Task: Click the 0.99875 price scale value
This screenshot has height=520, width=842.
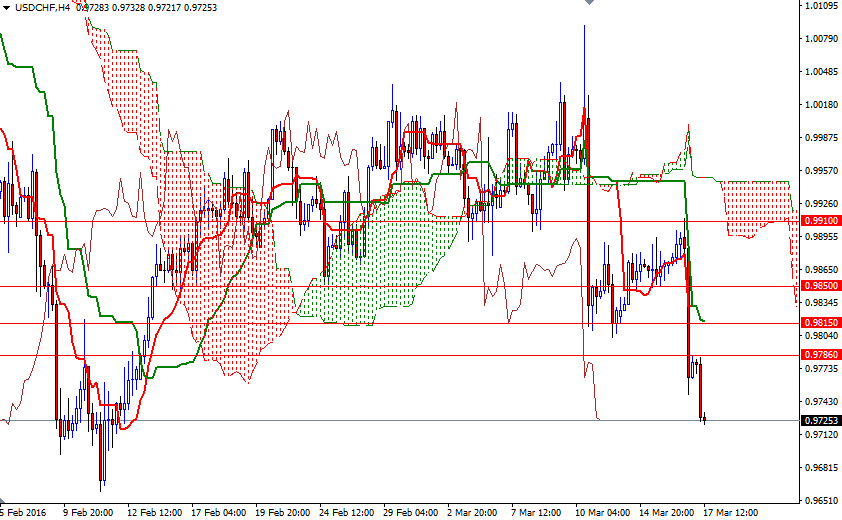Action: point(822,138)
